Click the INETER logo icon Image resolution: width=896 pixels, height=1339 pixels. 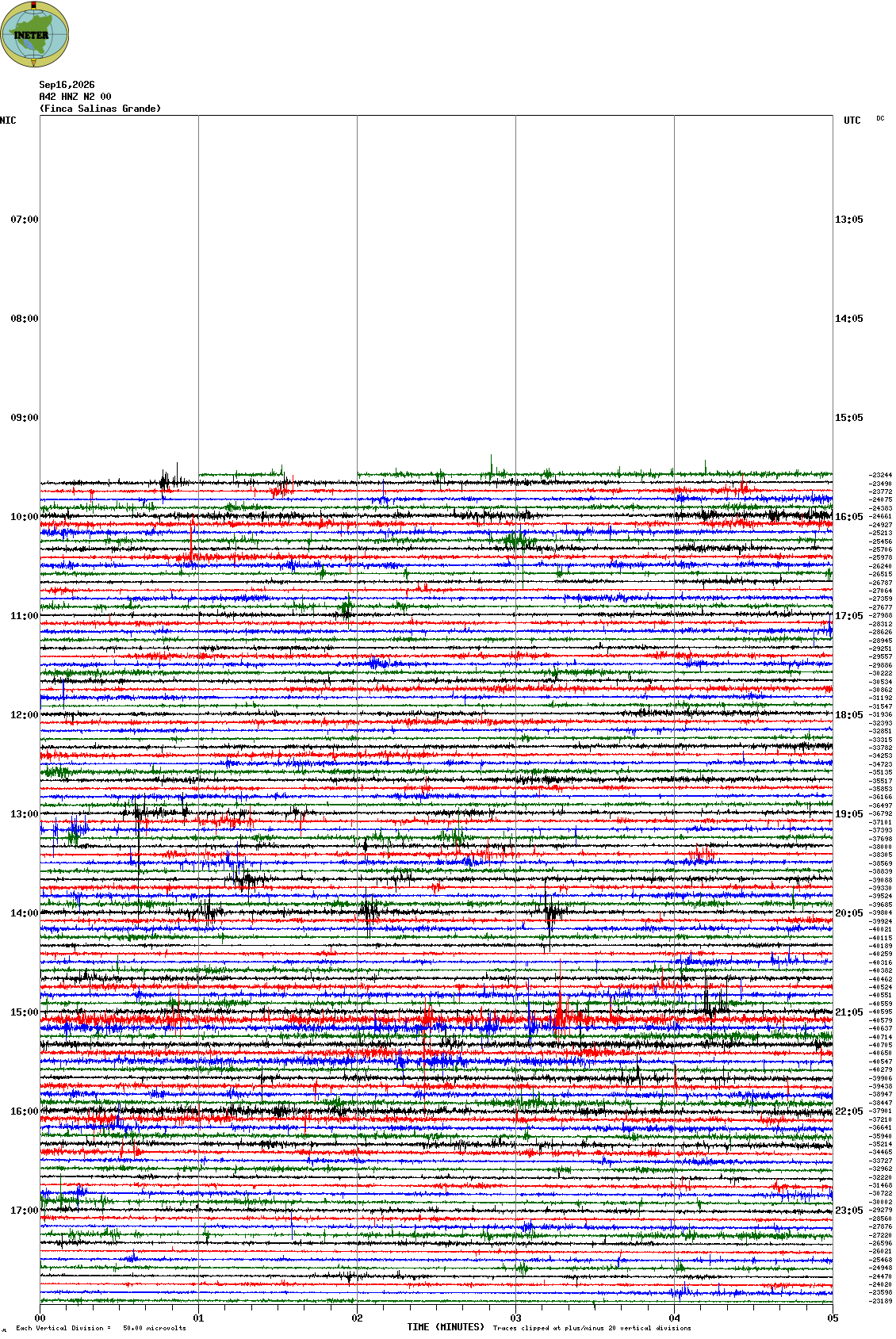click(35, 34)
